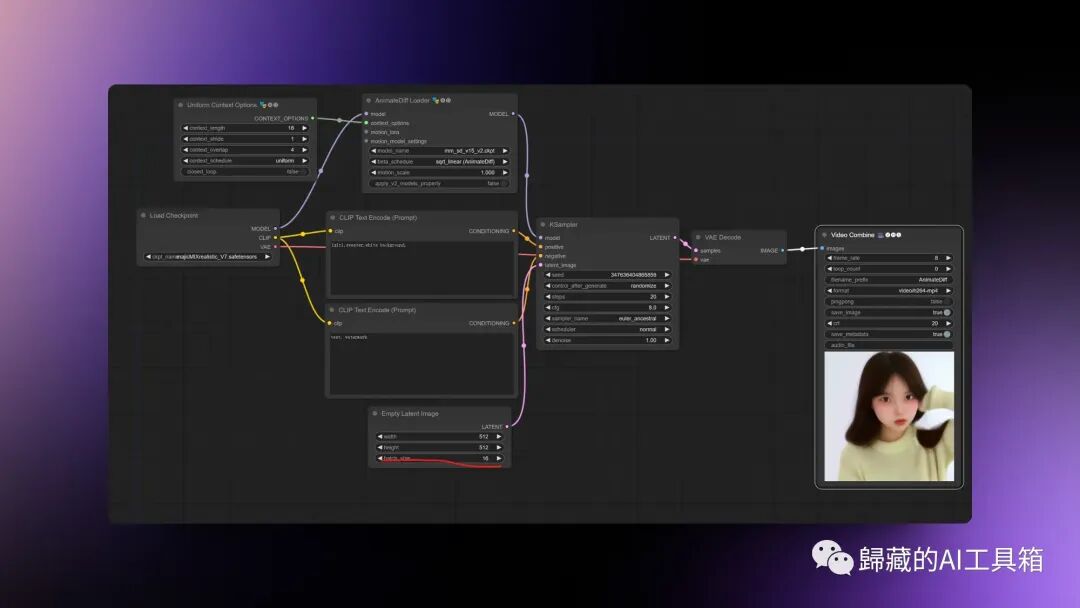The image size is (1080, 608).
Task: Click the Video Combine images input port
Action: coord(822,248)
